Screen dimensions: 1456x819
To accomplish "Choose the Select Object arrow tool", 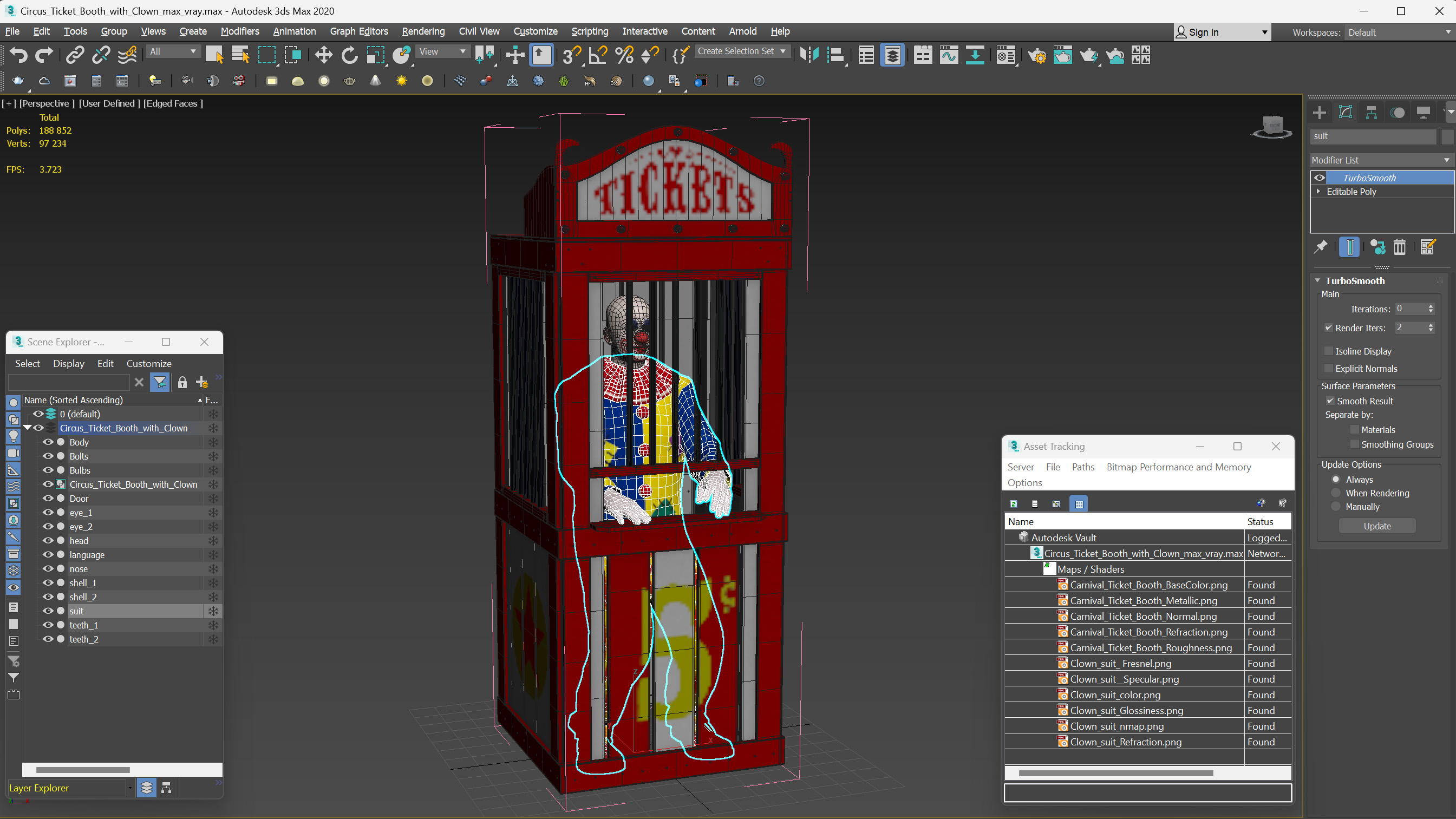I will click(x=214, y=55).
